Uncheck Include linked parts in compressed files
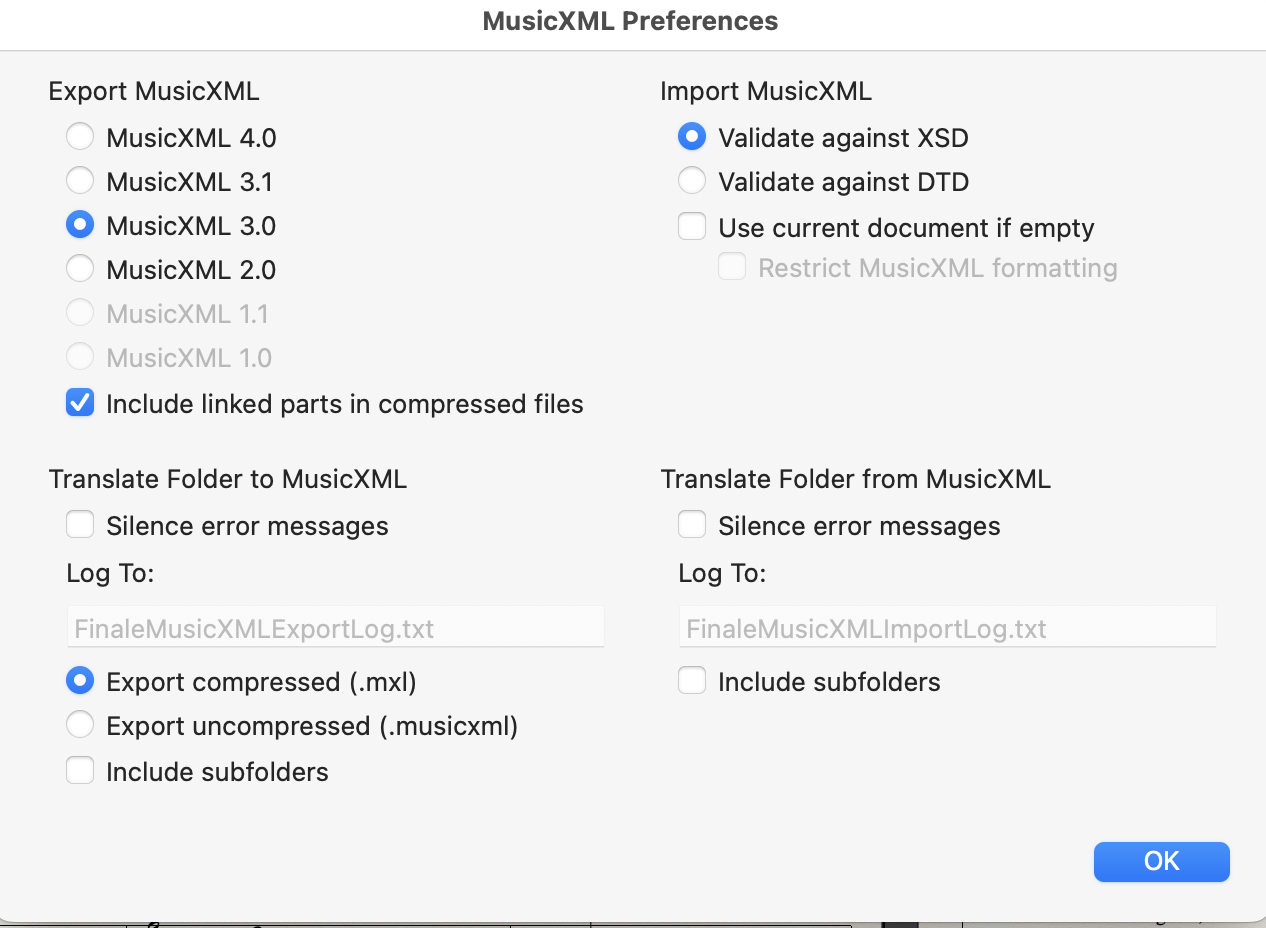Viewport: 1266px width, 928px height. click(x=80, y=404)
